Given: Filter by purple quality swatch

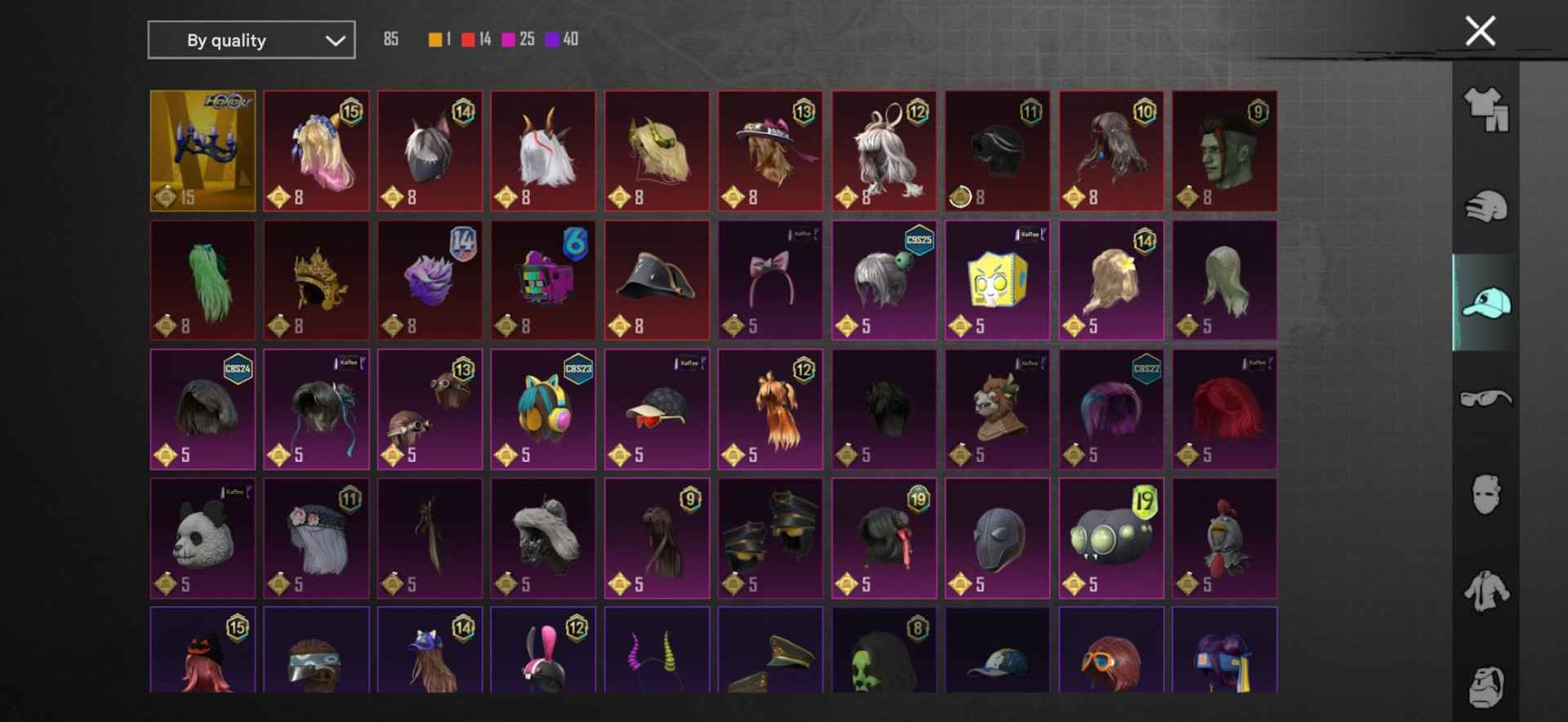Looking at the screenshot, I should pos(552,39).
